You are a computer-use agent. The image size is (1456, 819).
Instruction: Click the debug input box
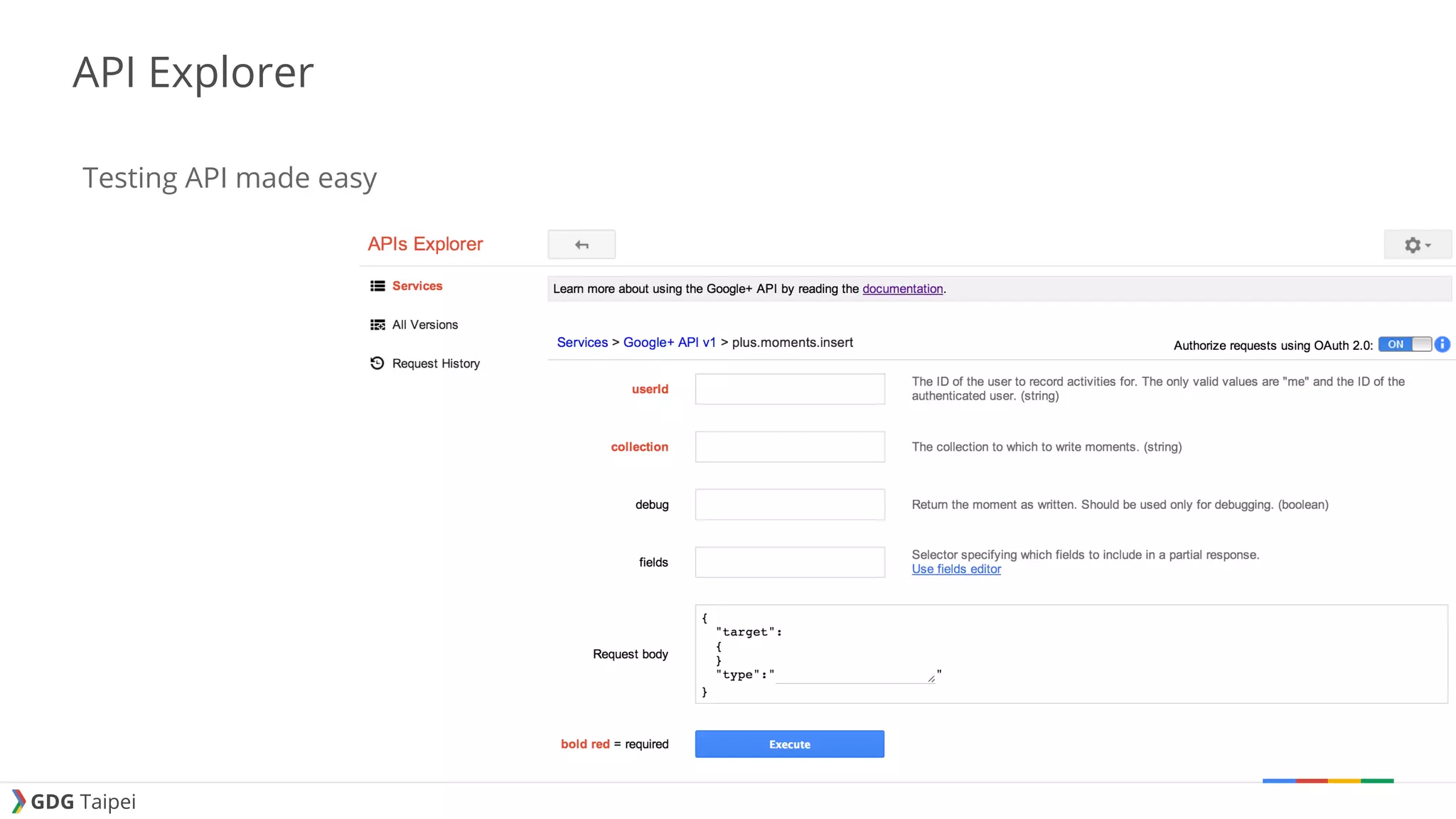coord(790,504)
